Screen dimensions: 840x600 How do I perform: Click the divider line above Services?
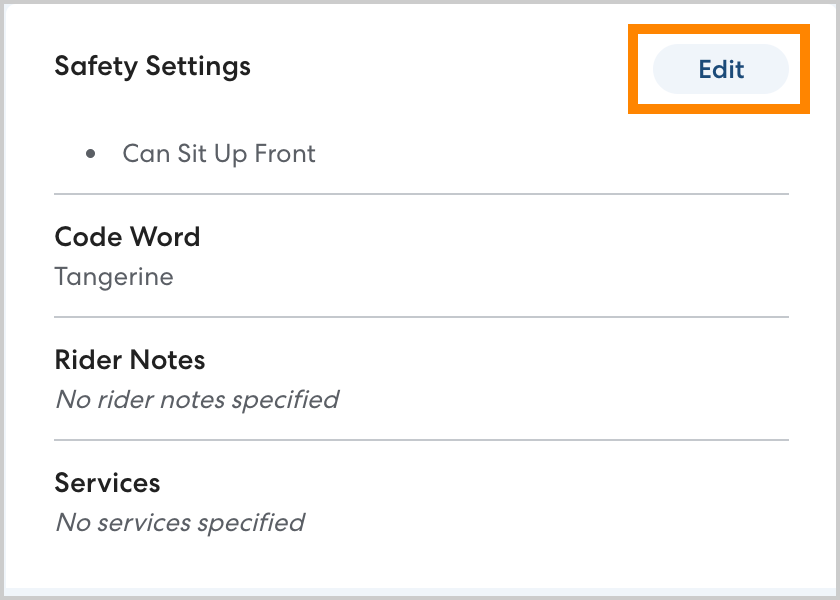pyautogui.click(x=421, y=440)
